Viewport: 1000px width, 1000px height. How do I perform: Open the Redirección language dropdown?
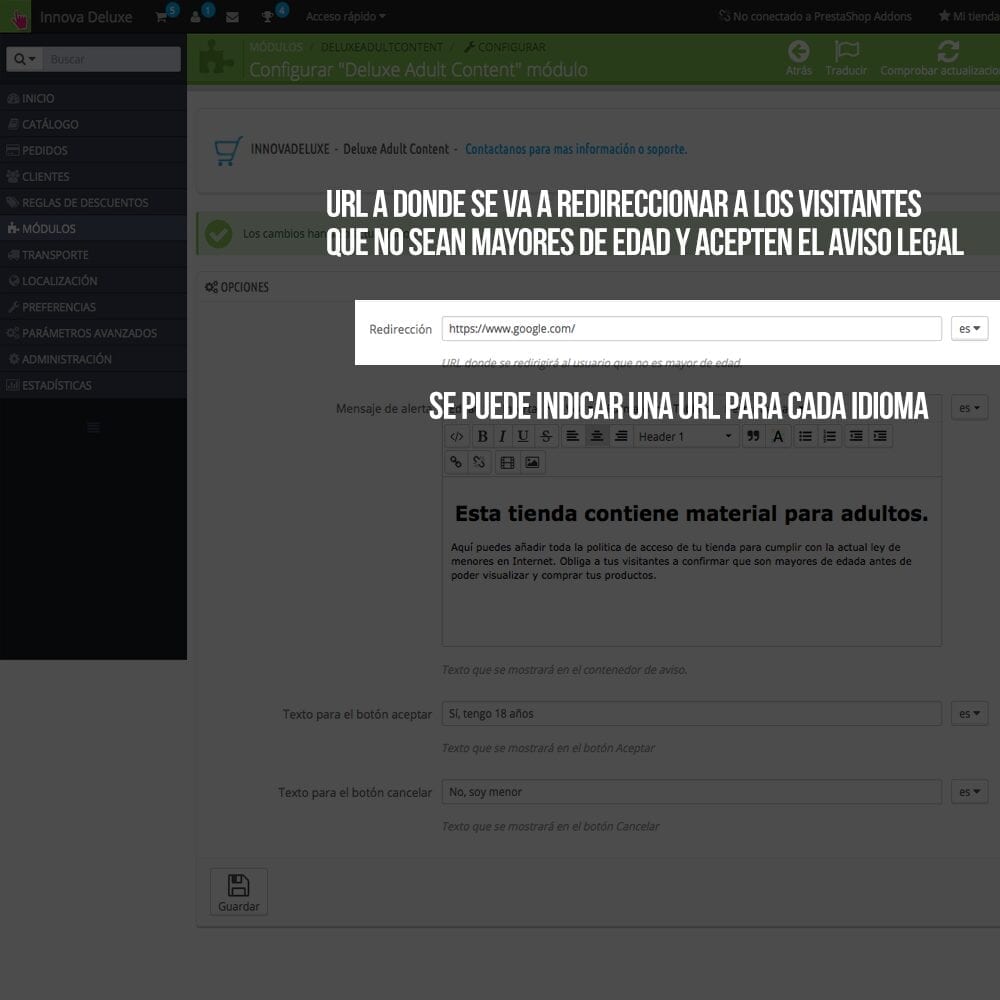point(969,328)
